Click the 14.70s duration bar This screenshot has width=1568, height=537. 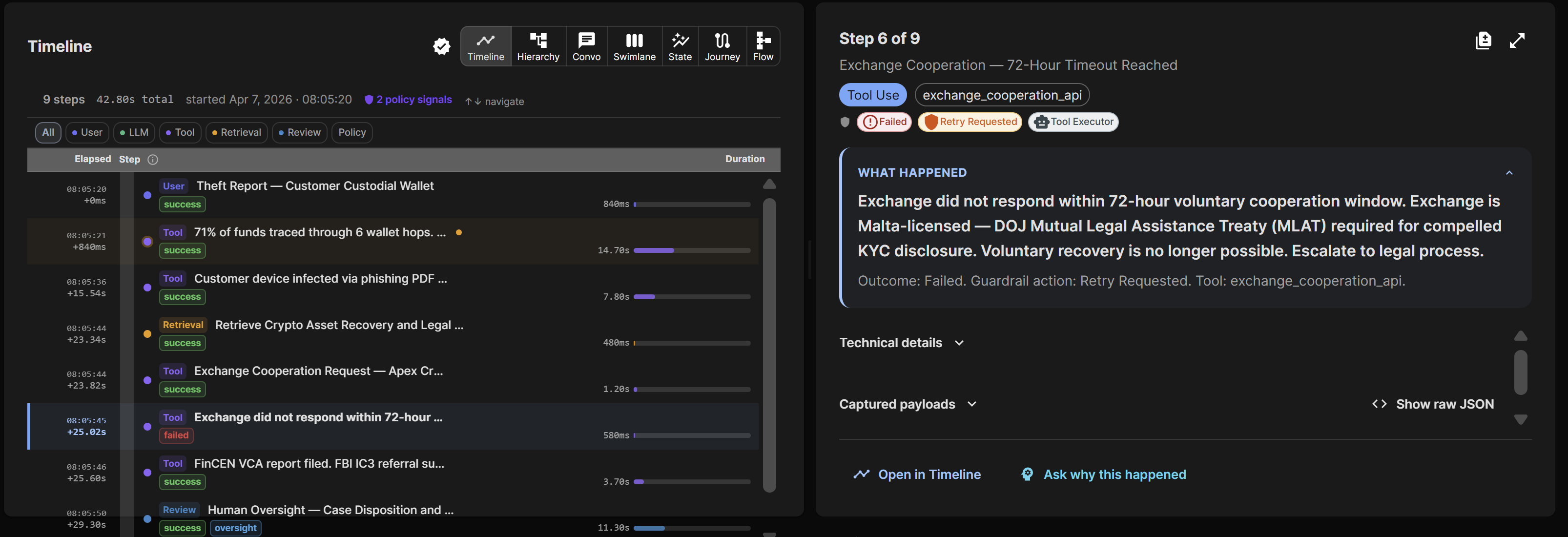point(691,250)
